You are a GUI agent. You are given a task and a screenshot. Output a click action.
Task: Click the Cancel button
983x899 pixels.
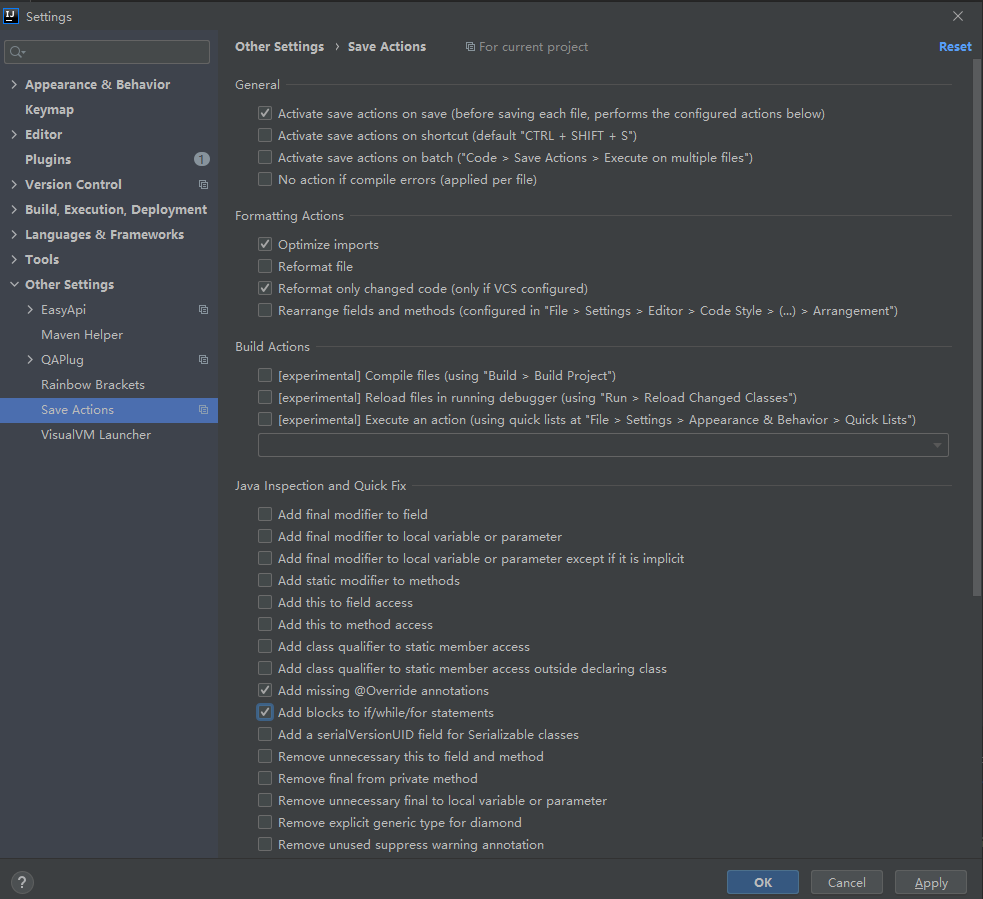coord(846,882)
